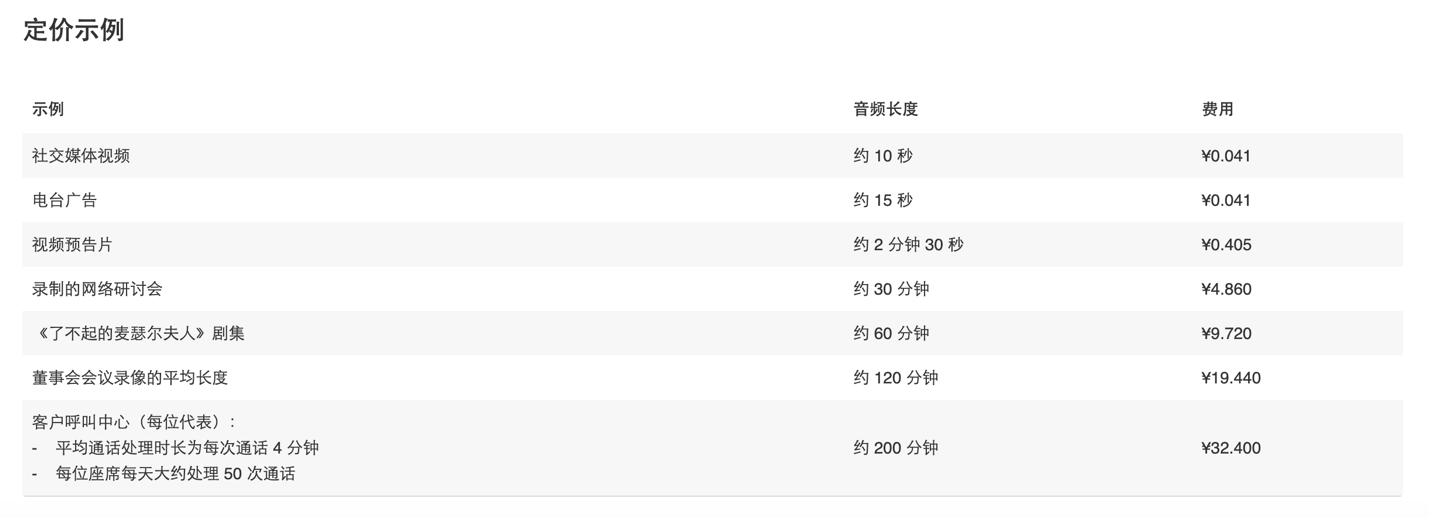The width and height of the screenshot is (1429, 518).
Task: Click the 视频预告片 row label
Action: [x=73, y=244]
